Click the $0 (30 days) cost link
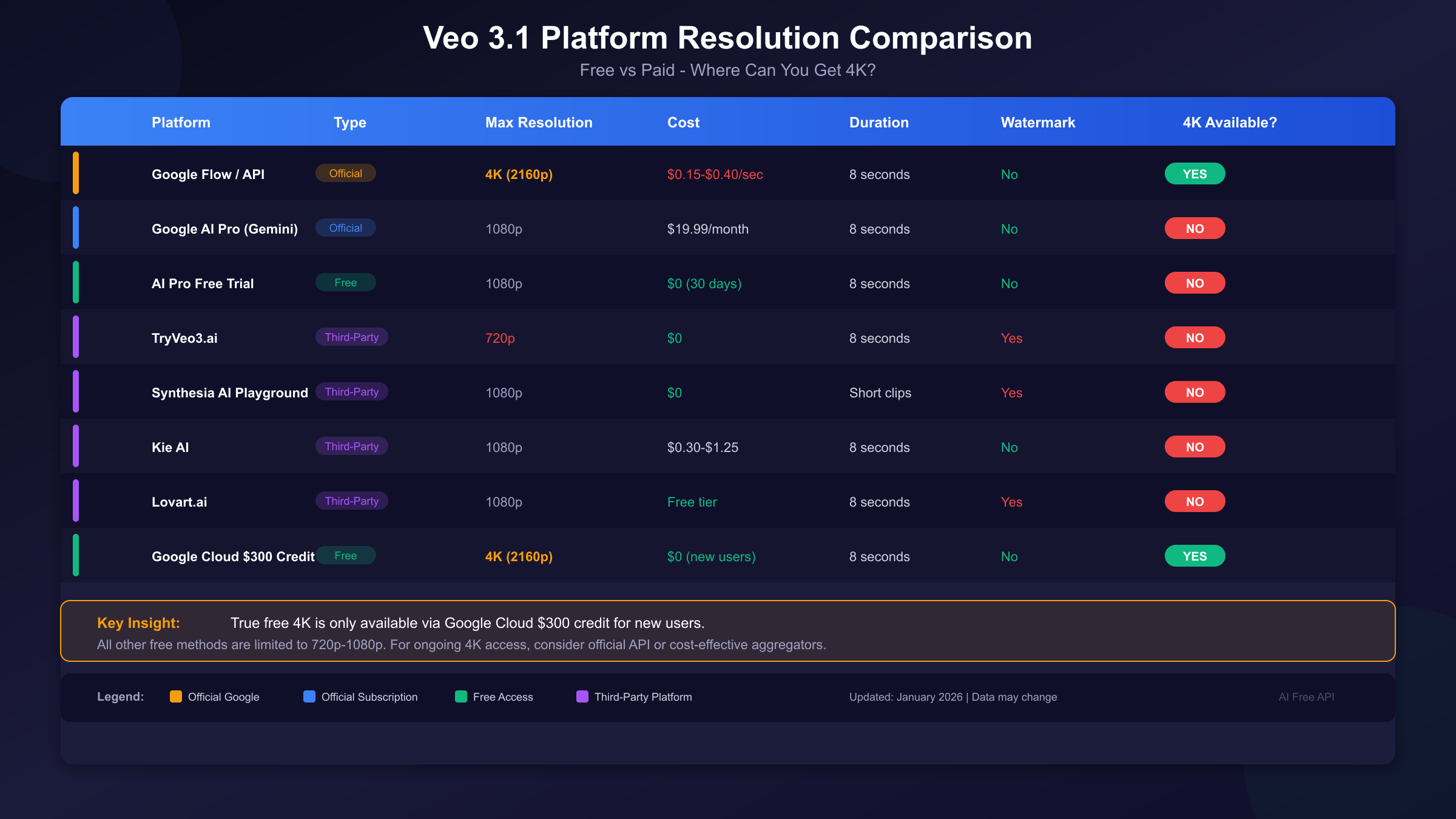Screen dimensions: 1456x819 704,283
